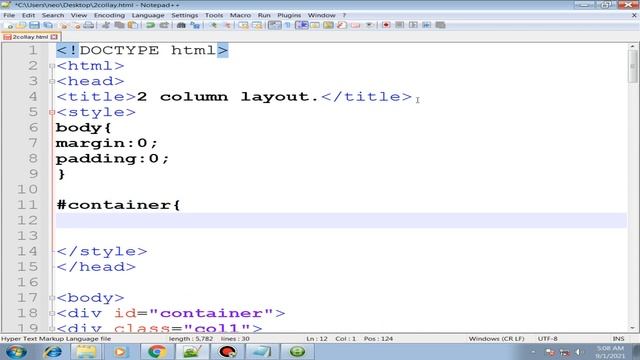The image size is (640, 360).
Task: Open the Function List panel icon
Action: pyautogui.click(x=342, y=25)
